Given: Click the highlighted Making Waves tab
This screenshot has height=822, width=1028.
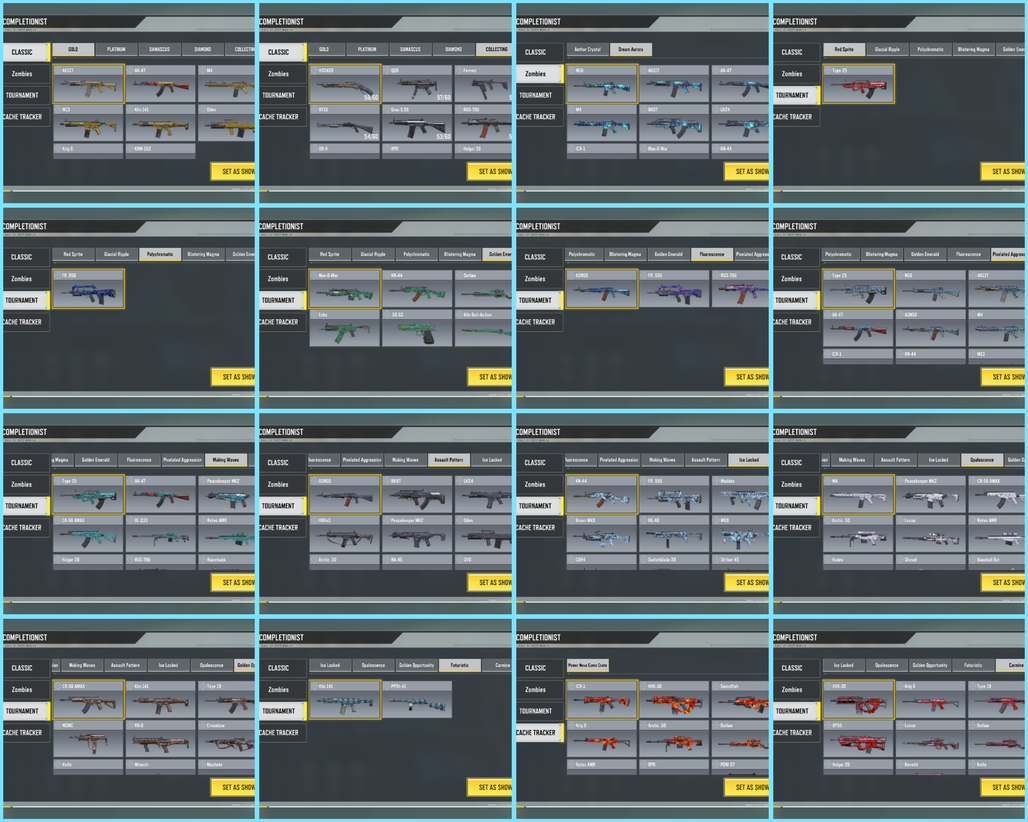Looking at the screenshot, I should (226, 460).
